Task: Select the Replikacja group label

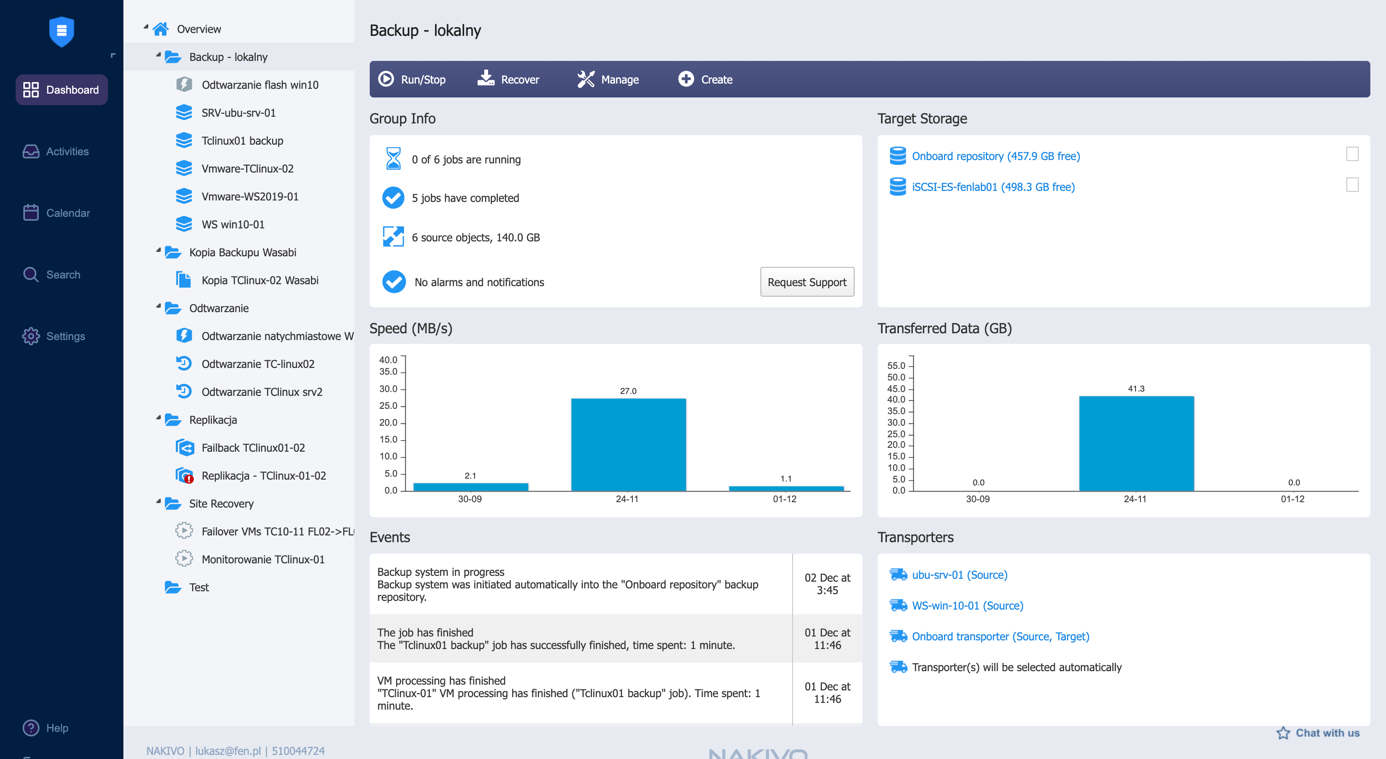Action: tap(213, 420)
